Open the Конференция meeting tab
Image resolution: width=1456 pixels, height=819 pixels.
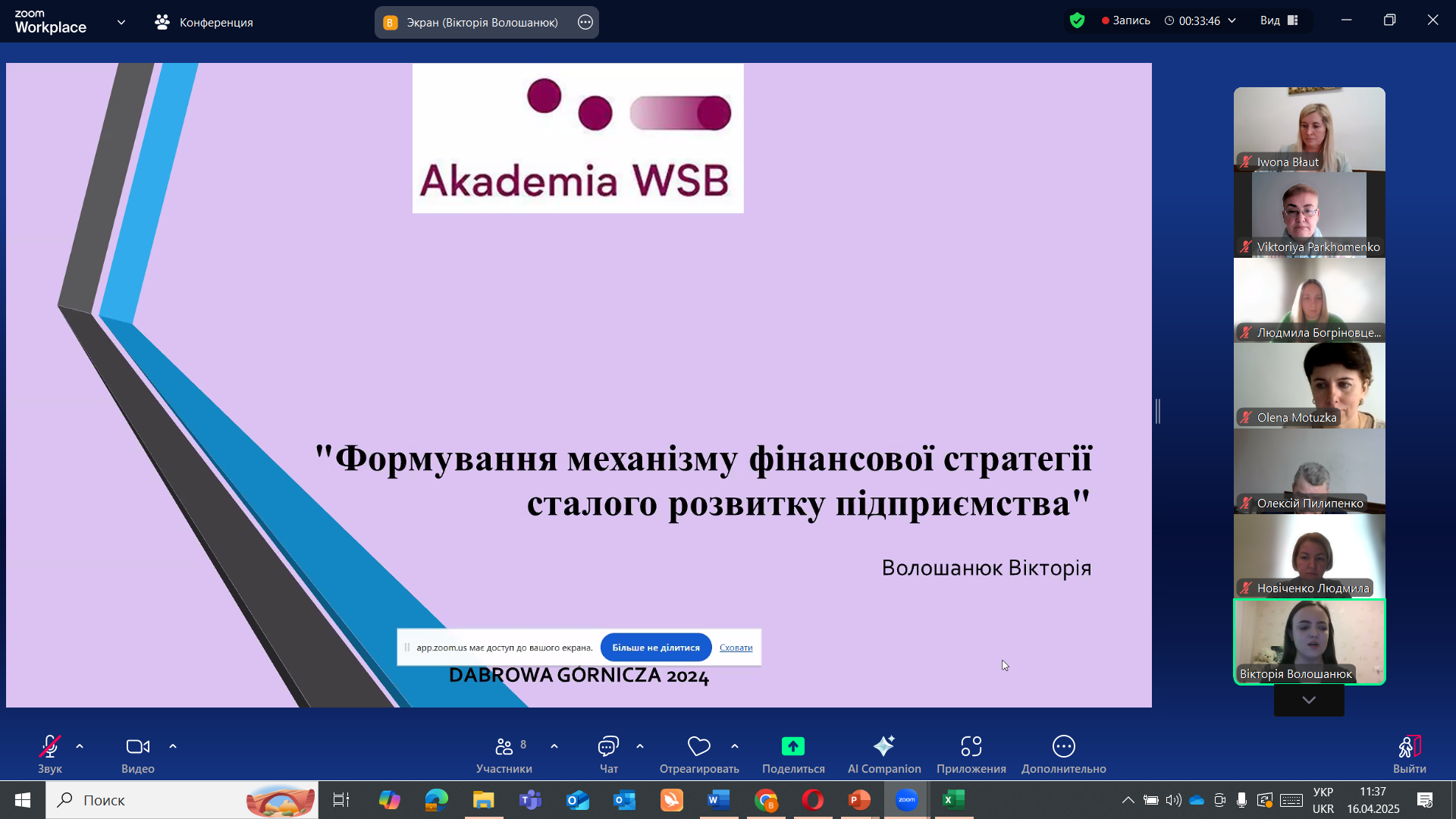[x=204, y=22]
